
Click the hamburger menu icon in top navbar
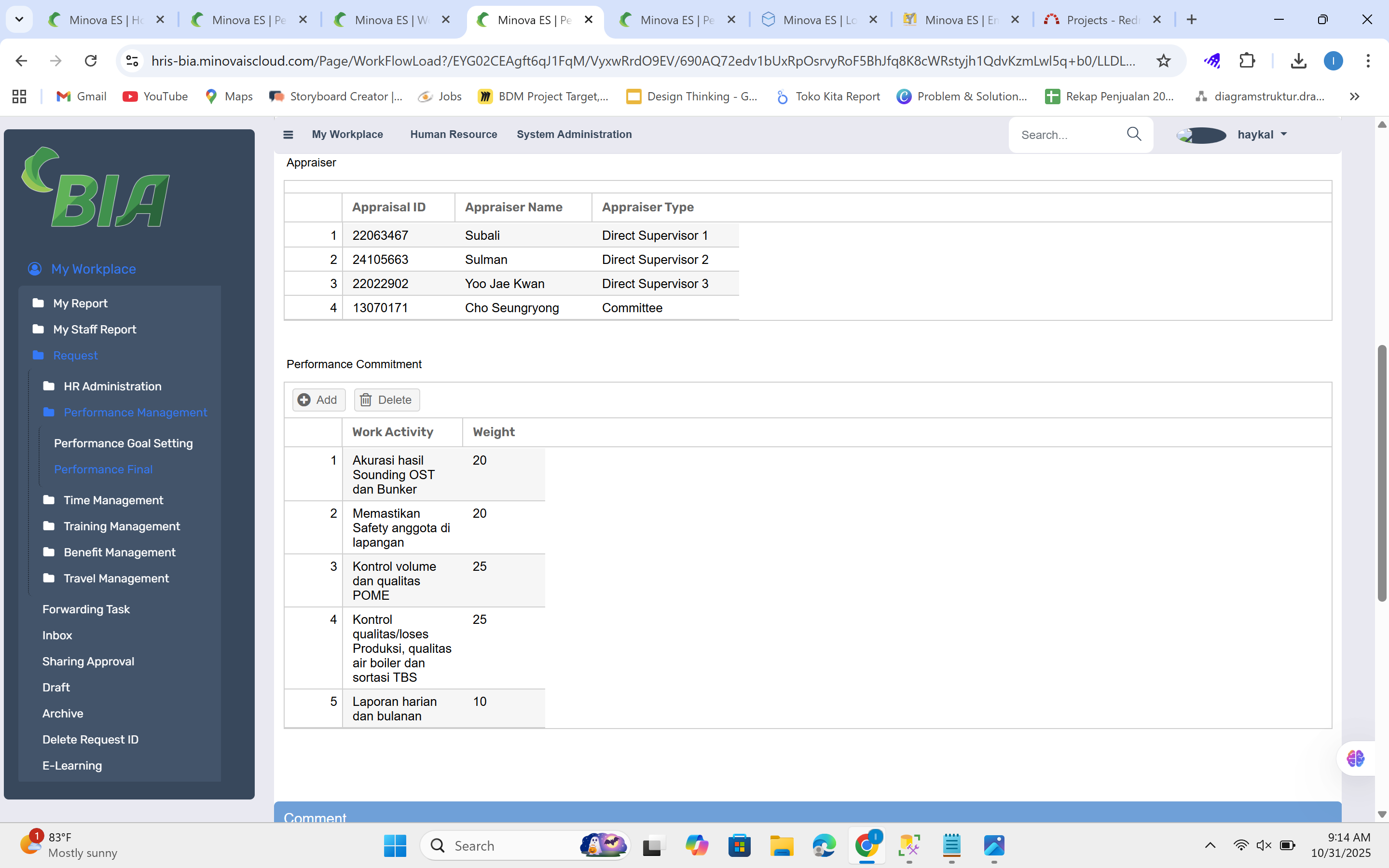288,134
